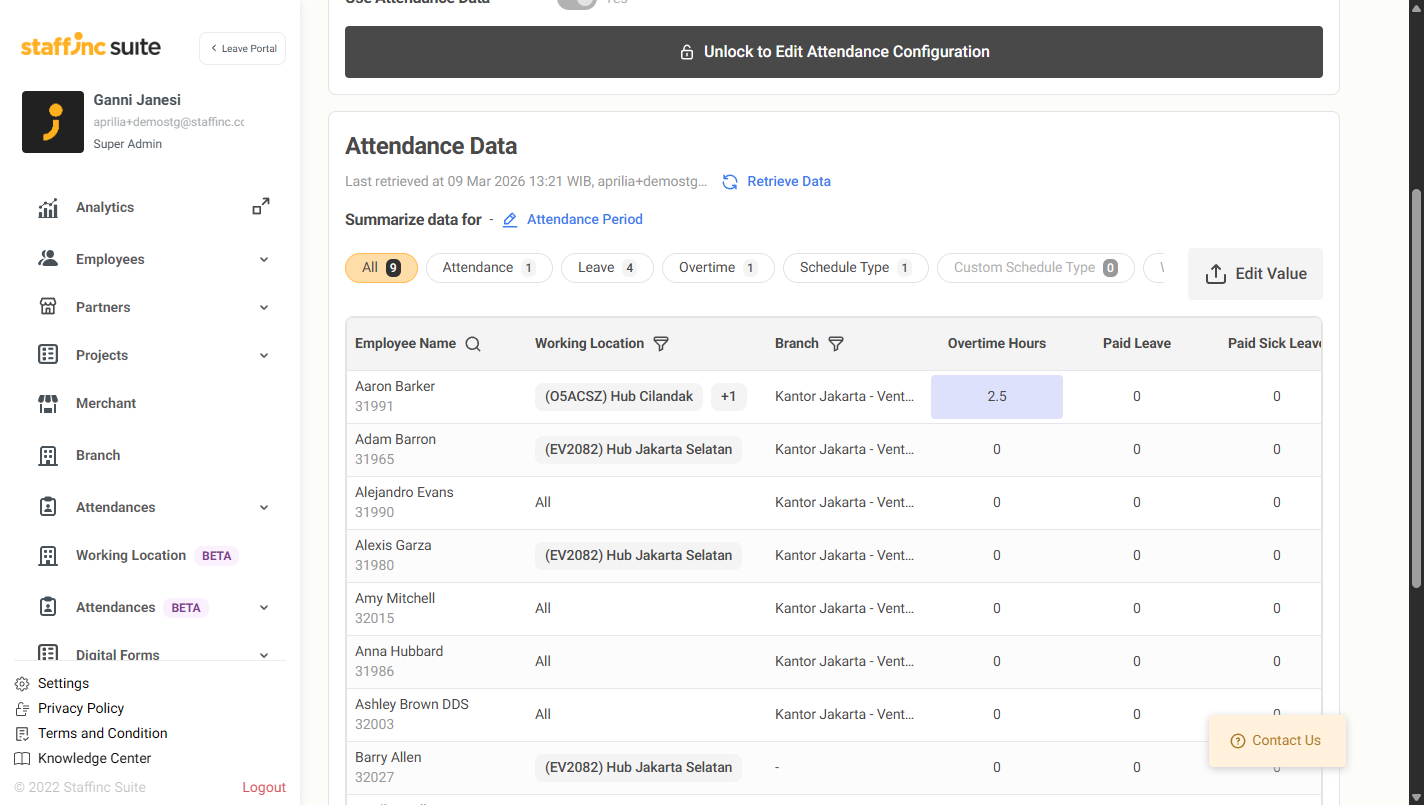Image resolution: width=1424 pixels, height=805 pixels.
Task: Expand the Employees sidebar menu
Action: click(264, 260)
